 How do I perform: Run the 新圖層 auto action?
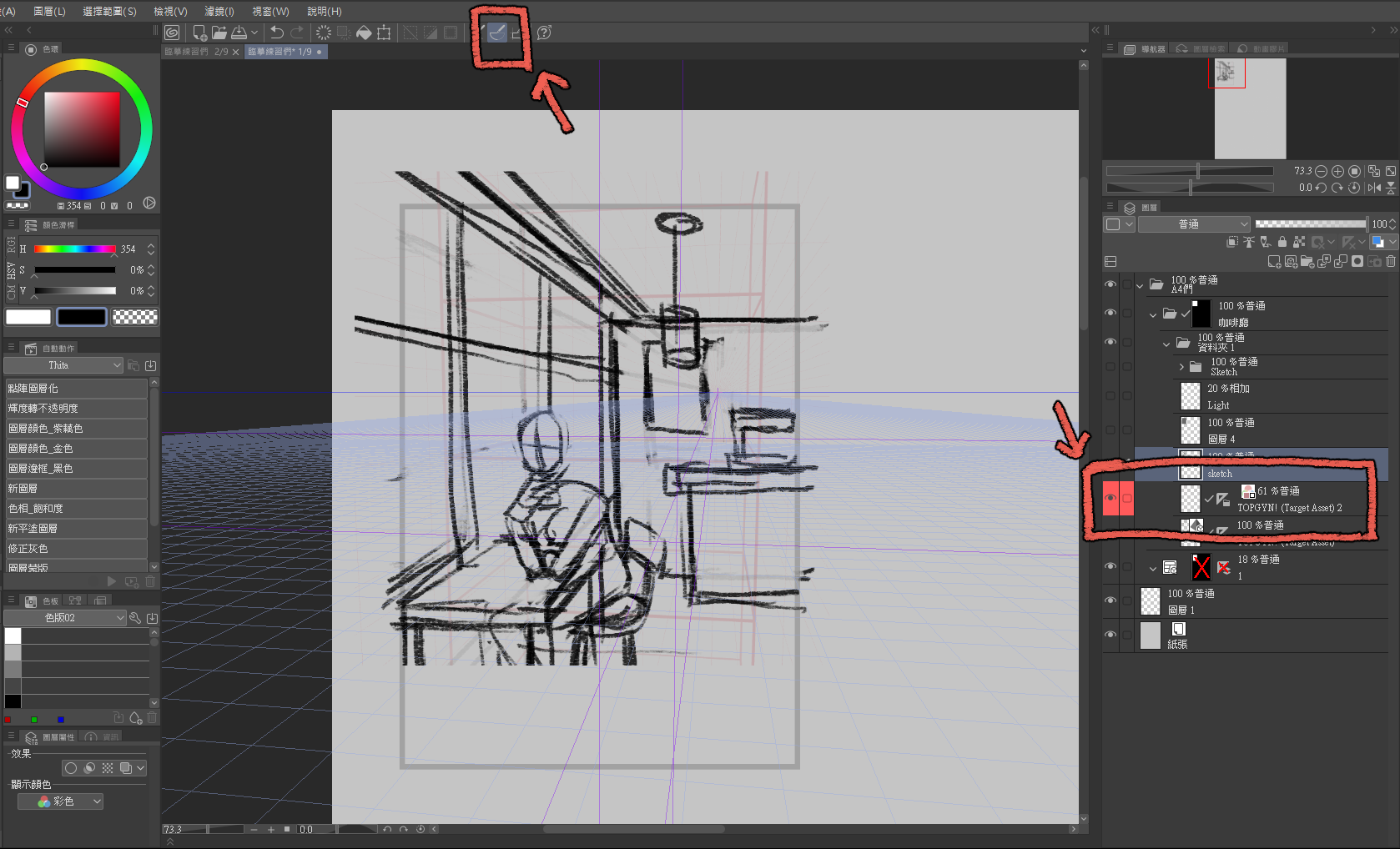pos(75,488)
